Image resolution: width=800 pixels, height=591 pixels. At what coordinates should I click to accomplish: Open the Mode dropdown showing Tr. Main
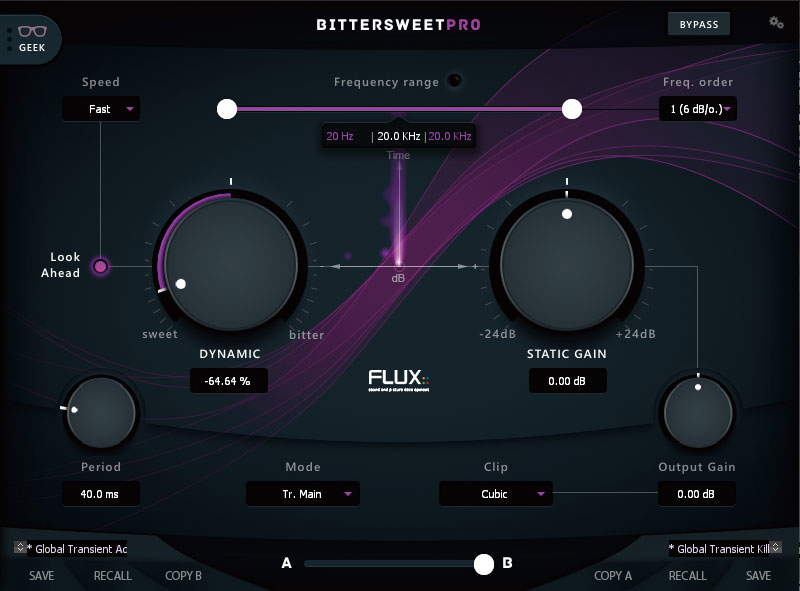tap(303, 494)
